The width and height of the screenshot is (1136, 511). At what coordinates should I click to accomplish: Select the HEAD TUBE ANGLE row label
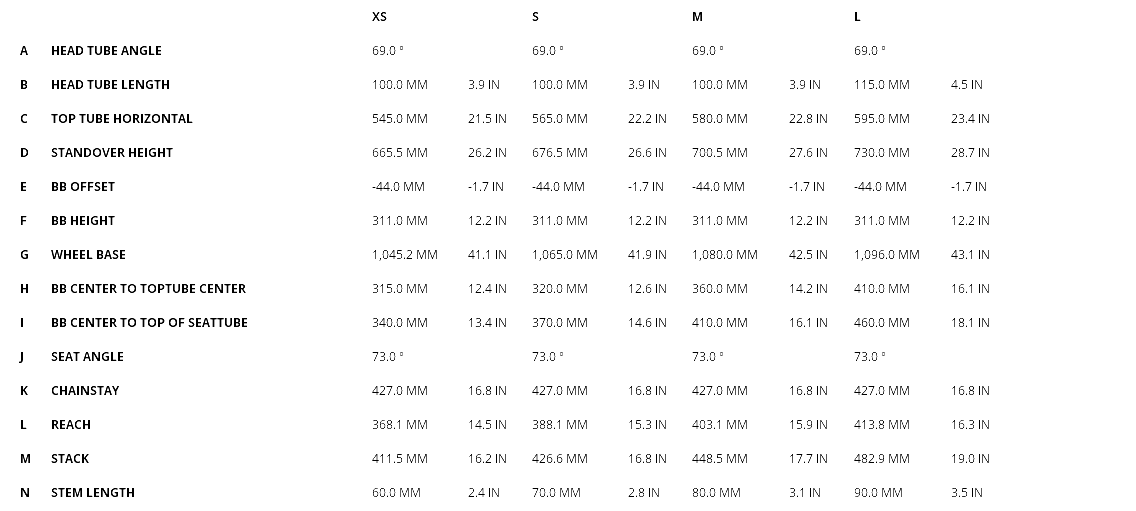click(106, 51)
